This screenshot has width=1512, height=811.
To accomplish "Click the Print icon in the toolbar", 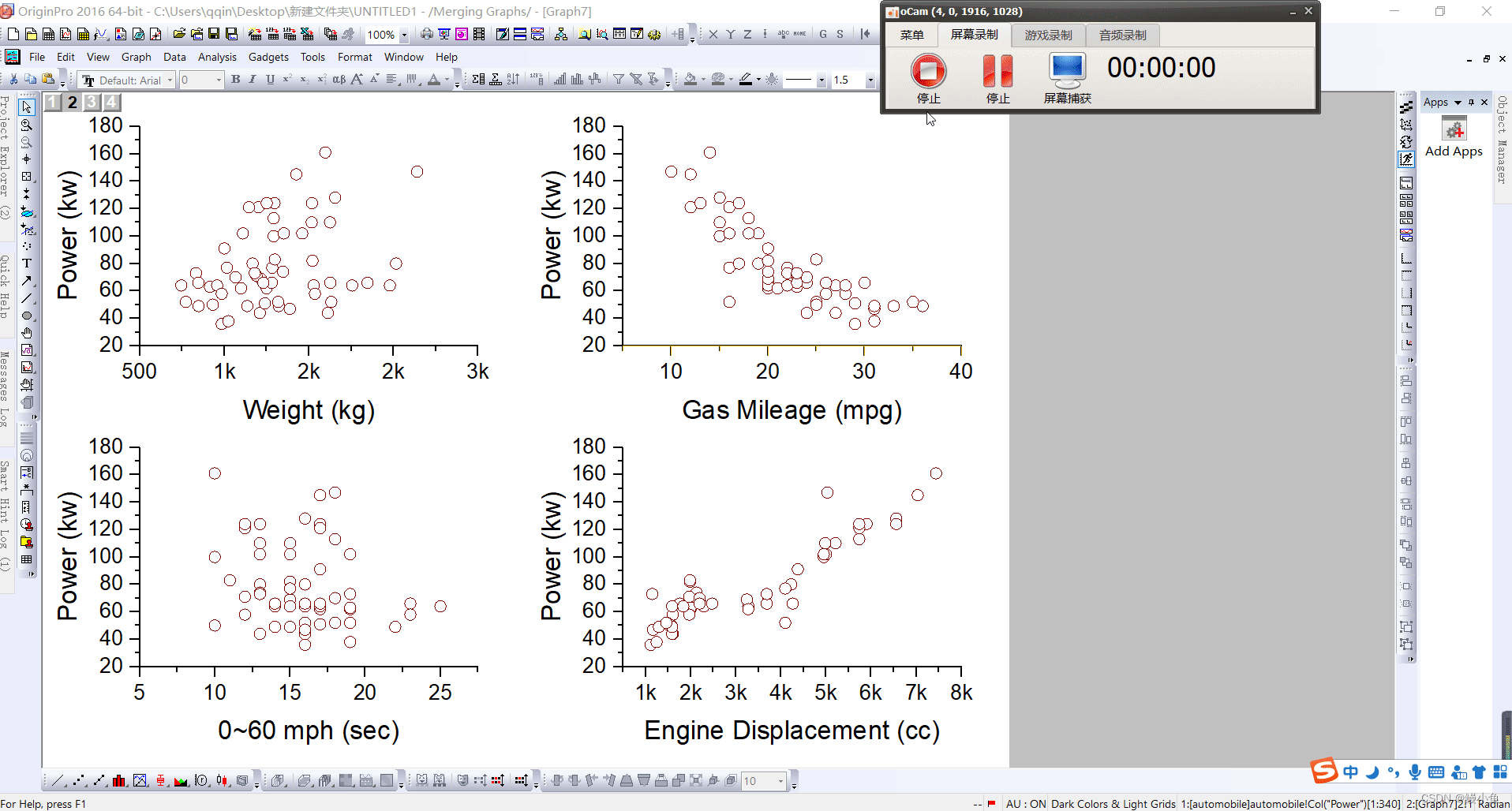I will (x=425, y=34).
